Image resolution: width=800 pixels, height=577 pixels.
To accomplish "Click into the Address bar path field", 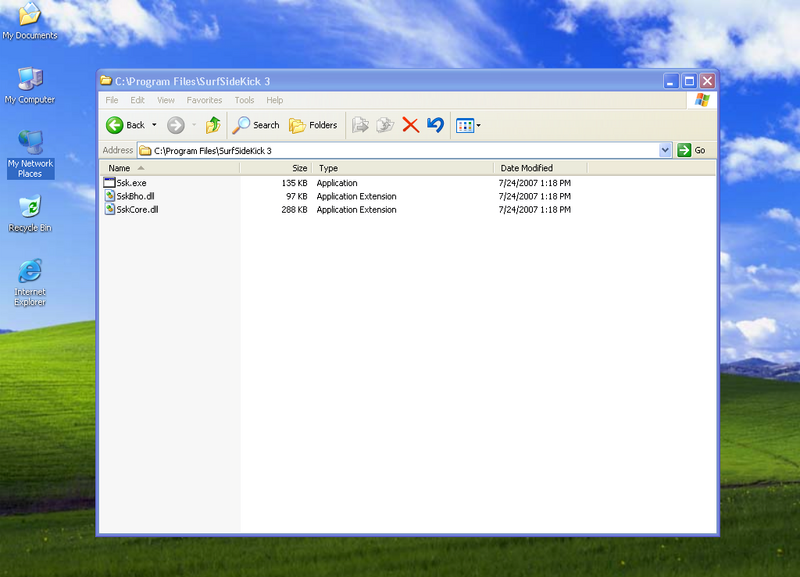I will point(404,150).
